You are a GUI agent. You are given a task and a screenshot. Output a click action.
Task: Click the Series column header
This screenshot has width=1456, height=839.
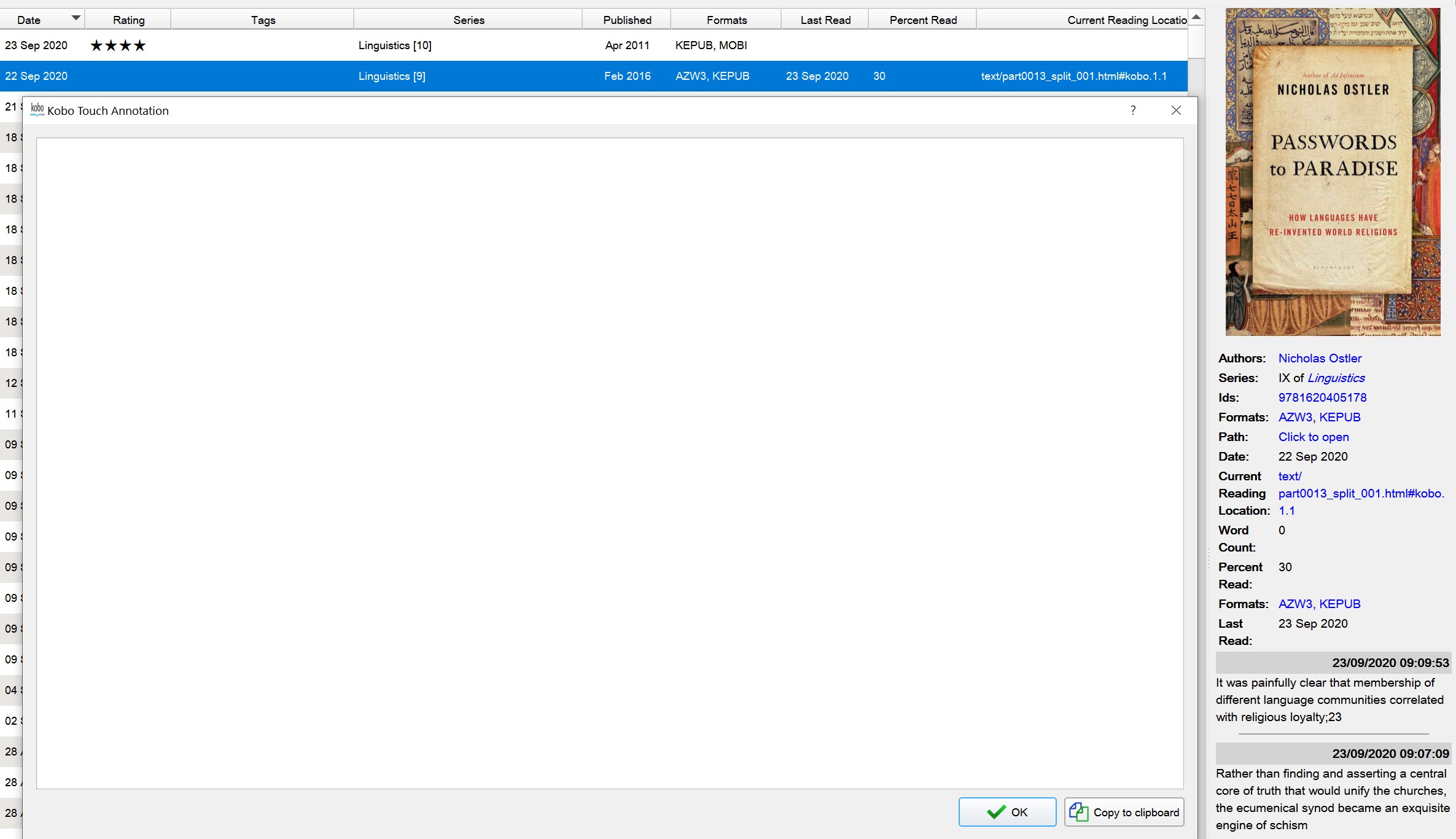[x=468, y=20]
